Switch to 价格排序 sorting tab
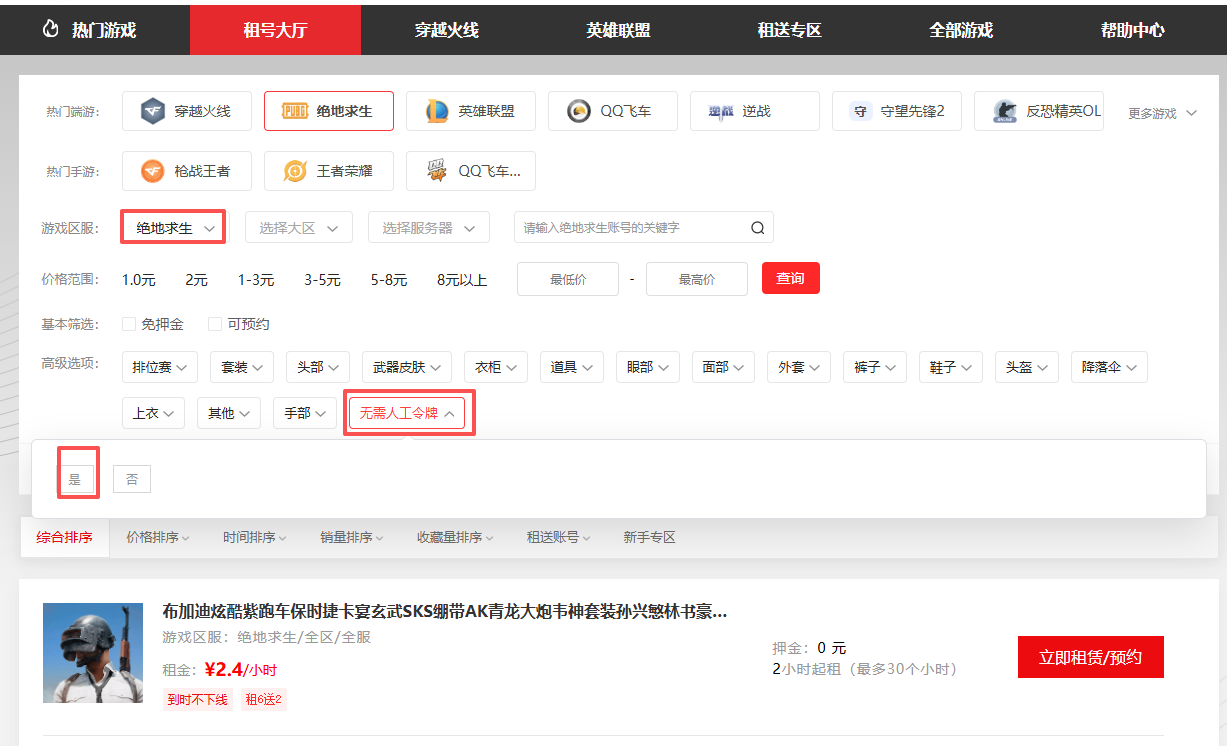 pyautogui.click(x=157, y=537)
